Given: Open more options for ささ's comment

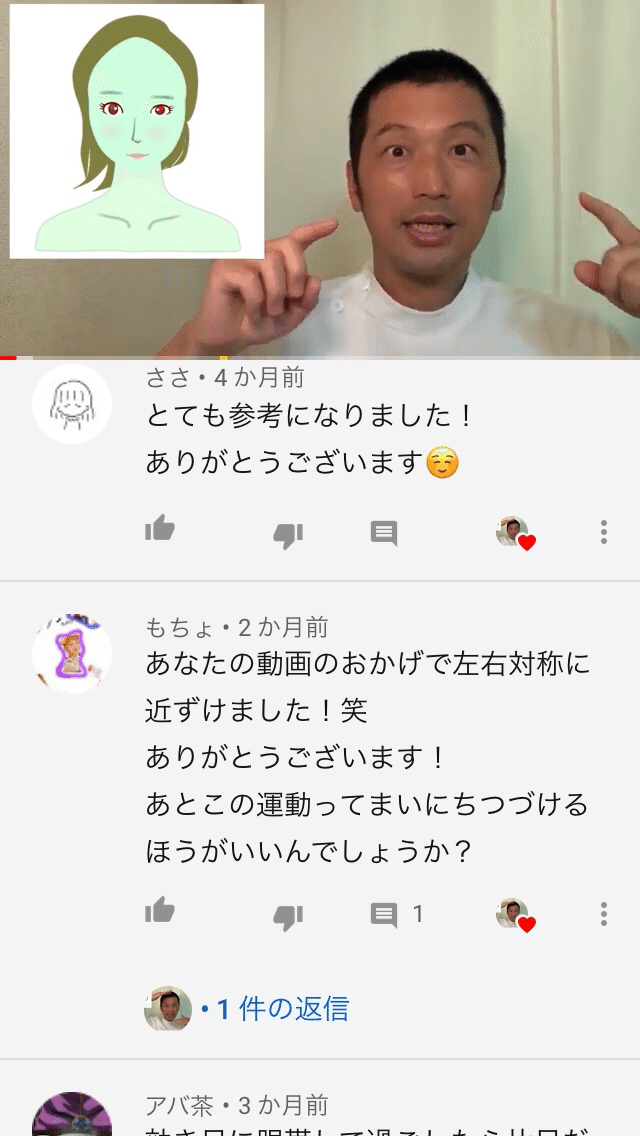Looking at the screenshot, I should [603, 532].
